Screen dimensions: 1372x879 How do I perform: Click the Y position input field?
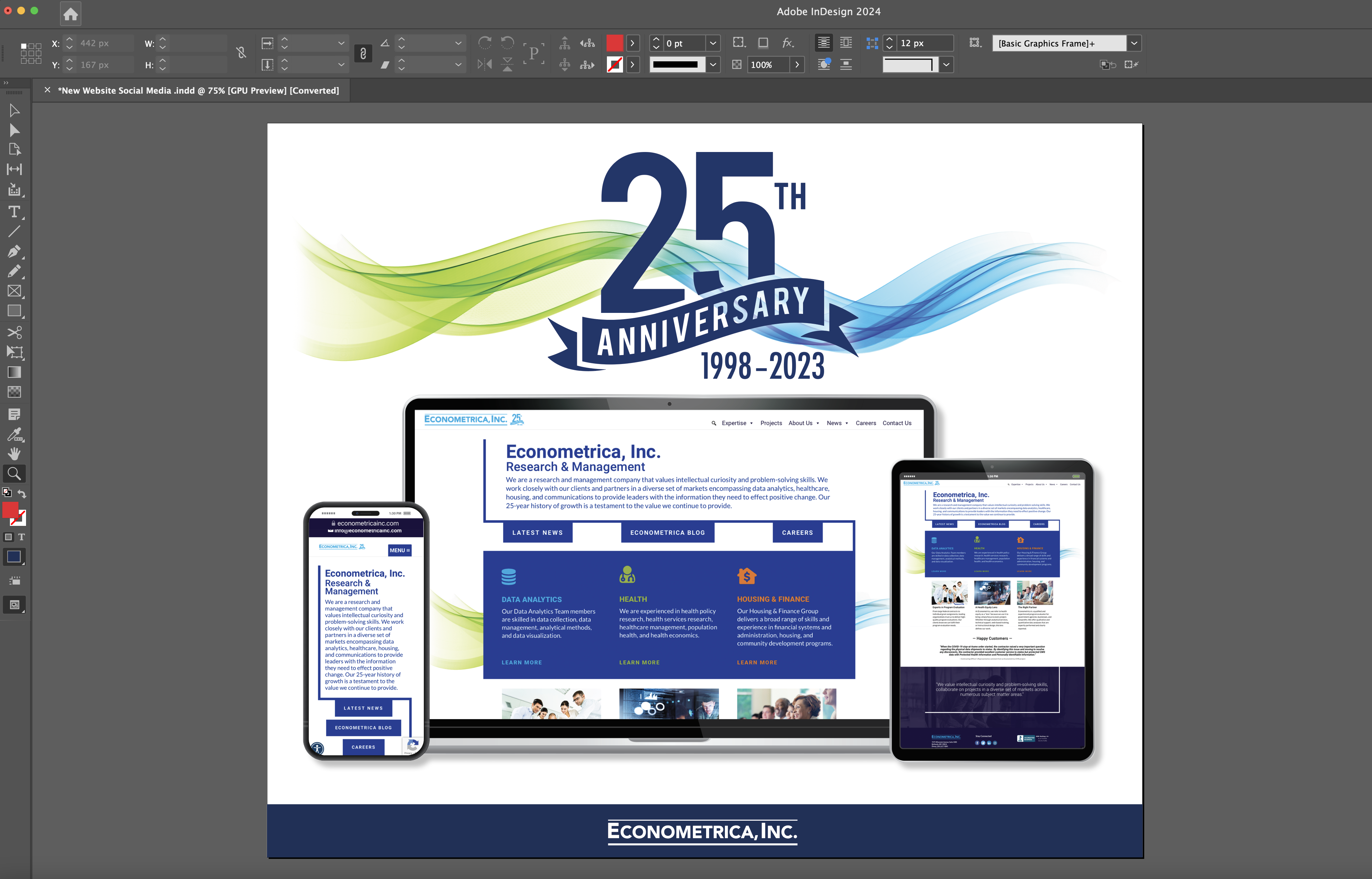coord(105,65)
